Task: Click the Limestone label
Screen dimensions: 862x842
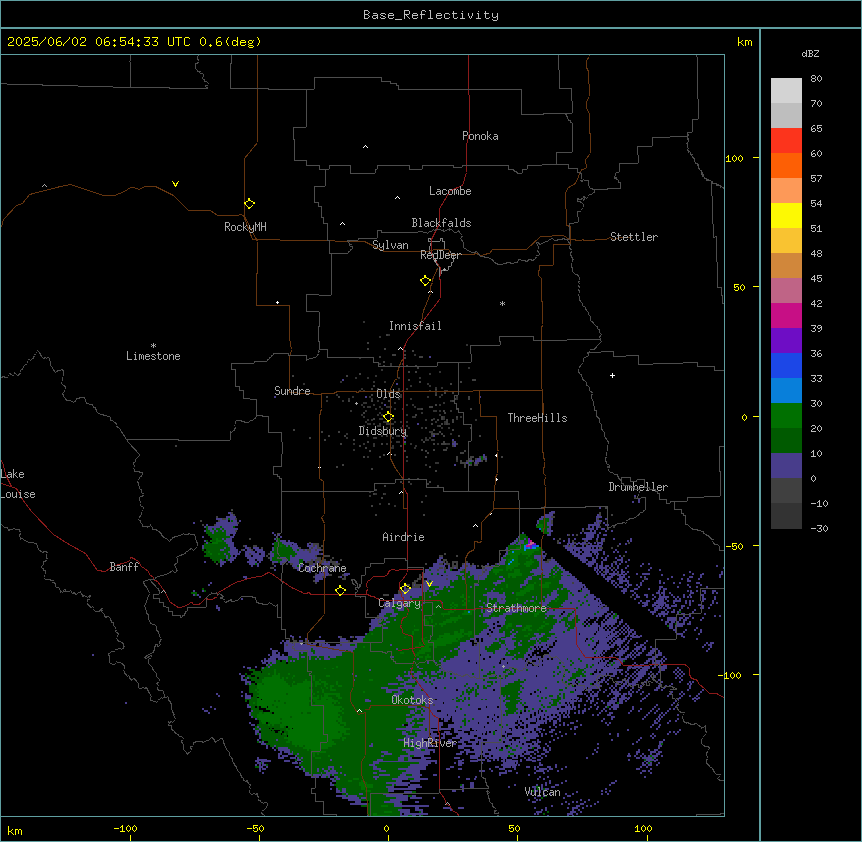Action: click(153, 356)
